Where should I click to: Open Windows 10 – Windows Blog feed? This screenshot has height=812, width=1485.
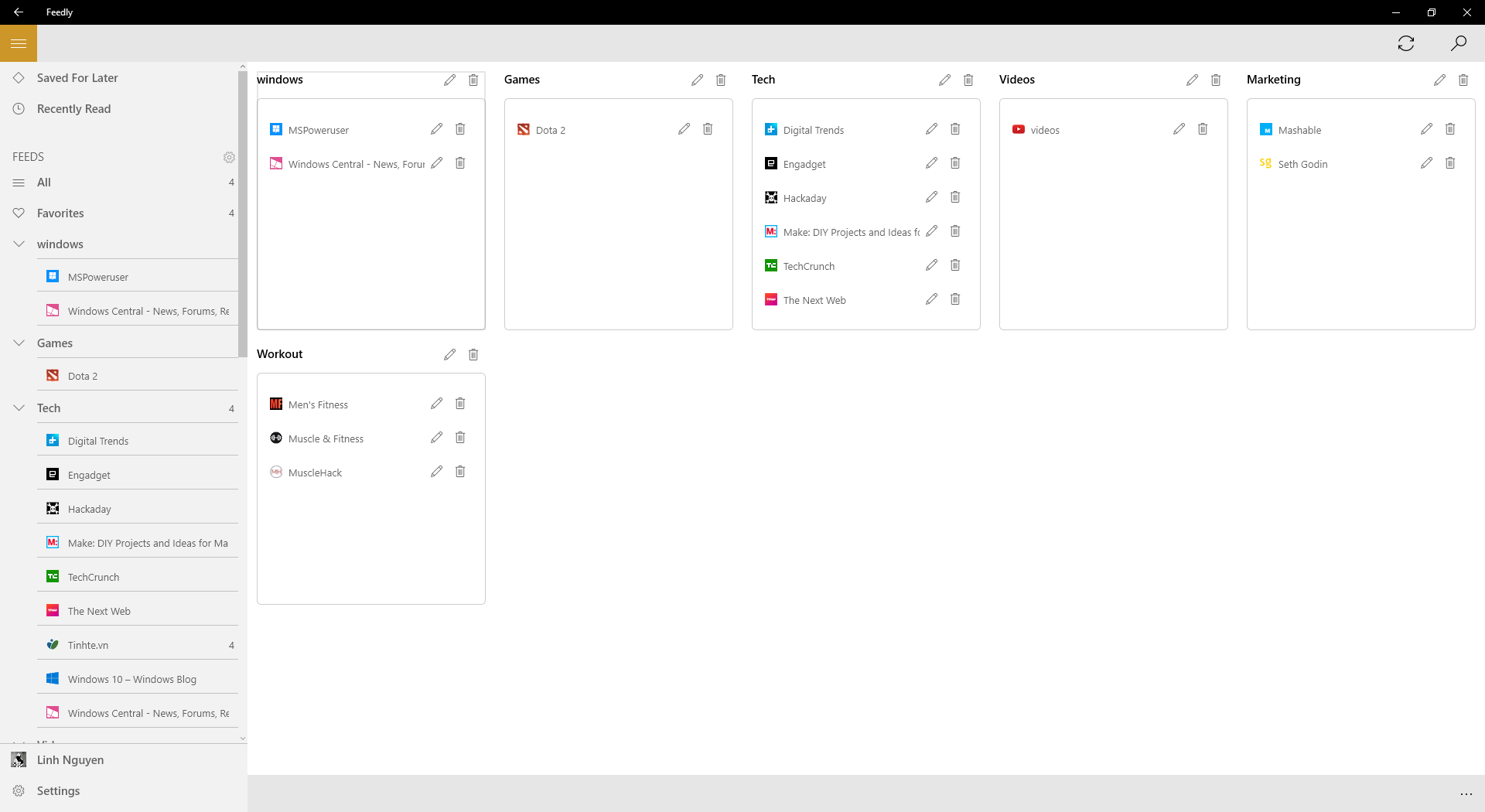pyautogui.click(x=138, y=679)
